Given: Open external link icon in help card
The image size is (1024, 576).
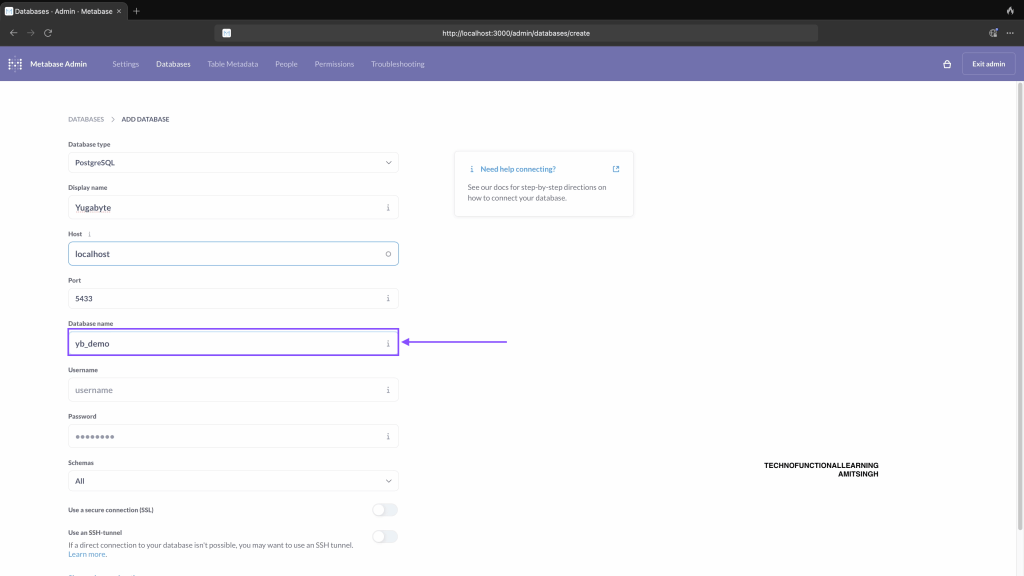Looking at the screenshot, I should click(616, 169).
